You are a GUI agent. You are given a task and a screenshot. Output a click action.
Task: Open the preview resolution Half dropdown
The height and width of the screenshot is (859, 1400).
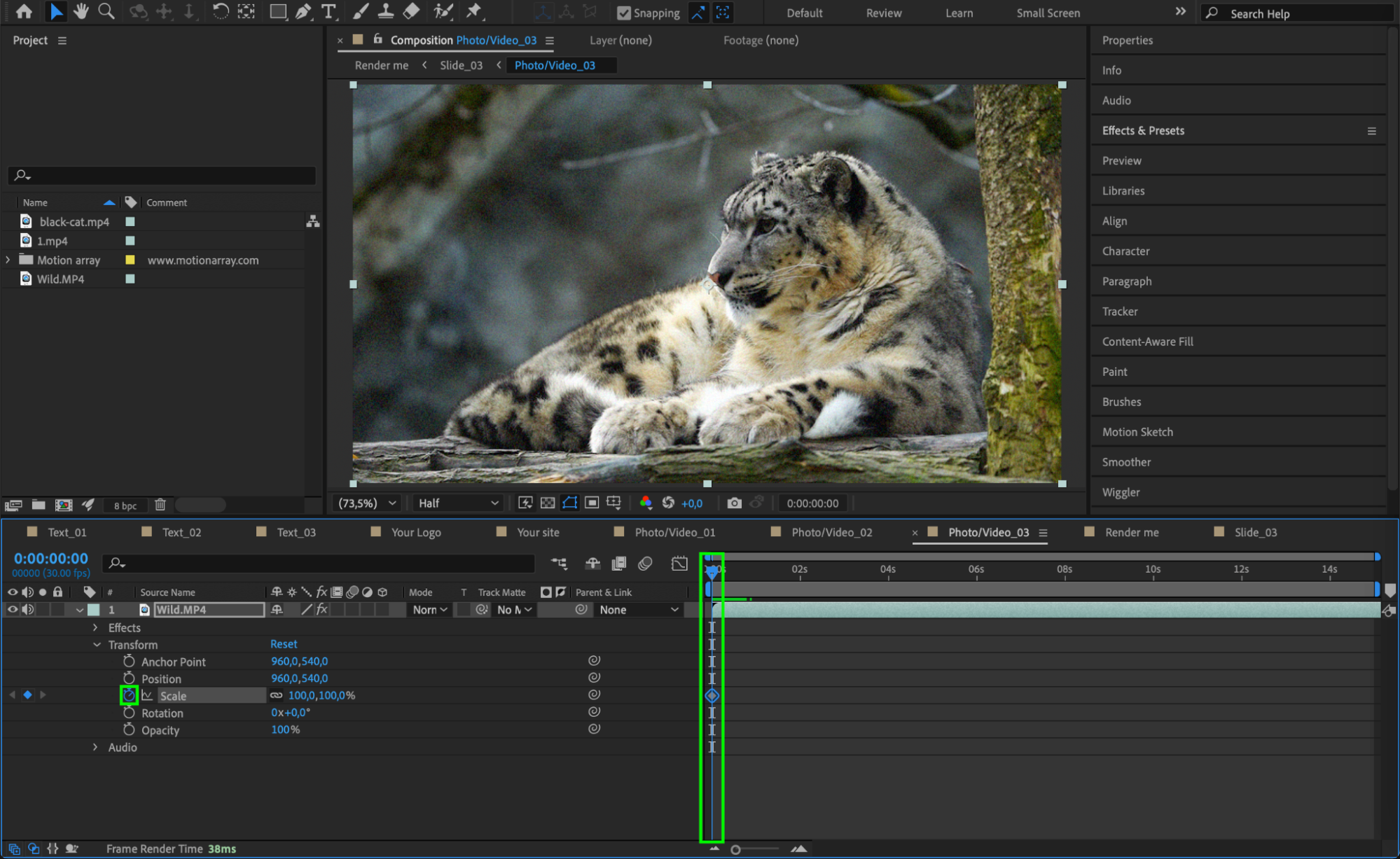458,503
